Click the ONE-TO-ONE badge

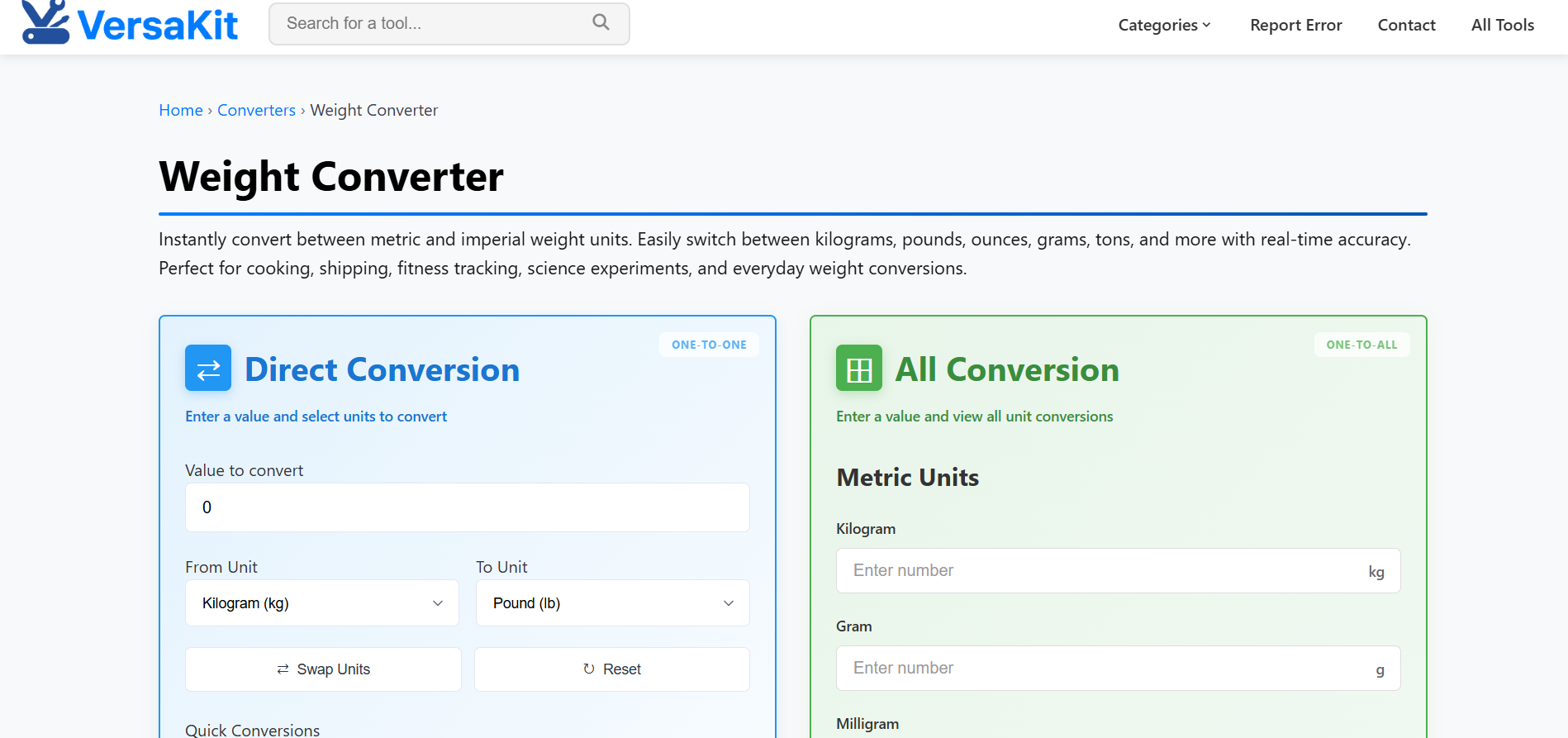(709, 345)
